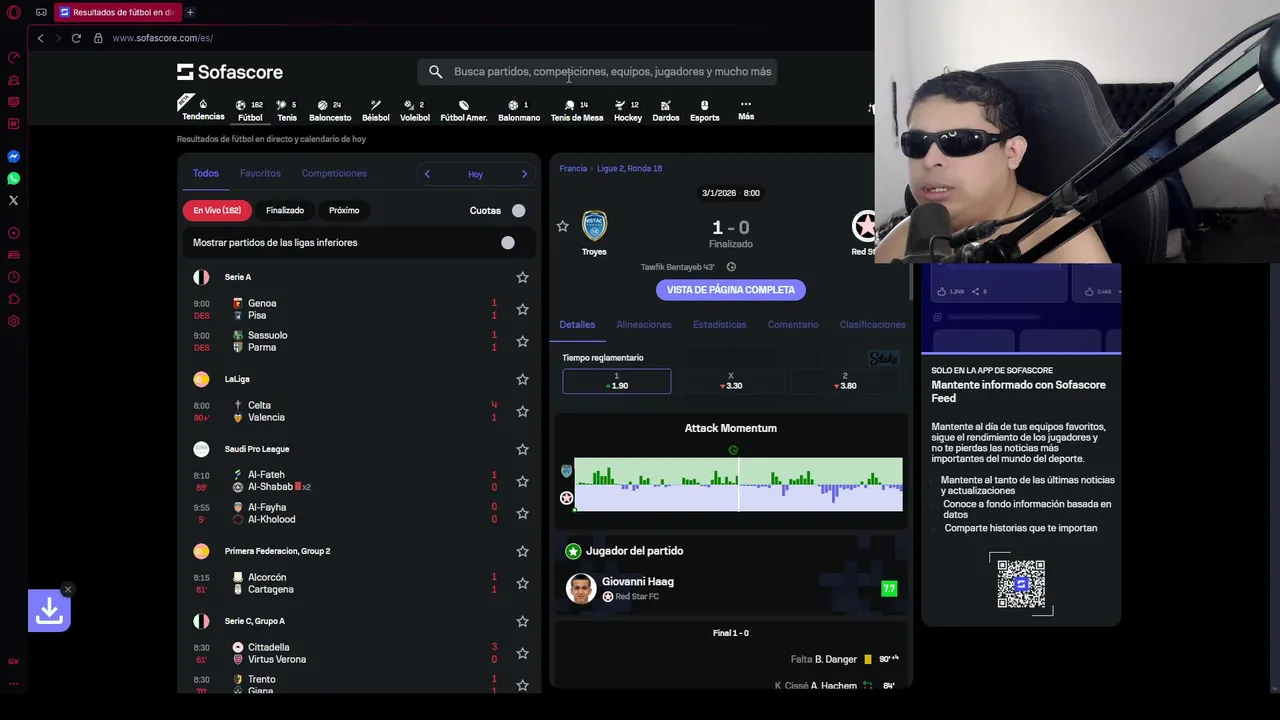
Task: Filter by En Vivo (162) matches
Action: coord(217,210)
